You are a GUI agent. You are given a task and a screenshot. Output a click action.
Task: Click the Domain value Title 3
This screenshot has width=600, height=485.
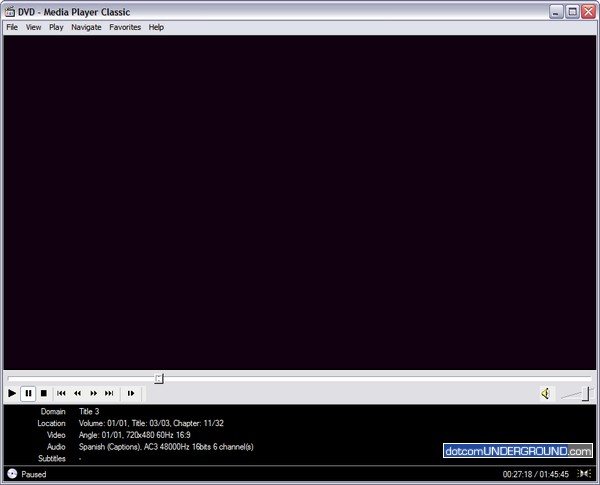click(x=89, y=412)
